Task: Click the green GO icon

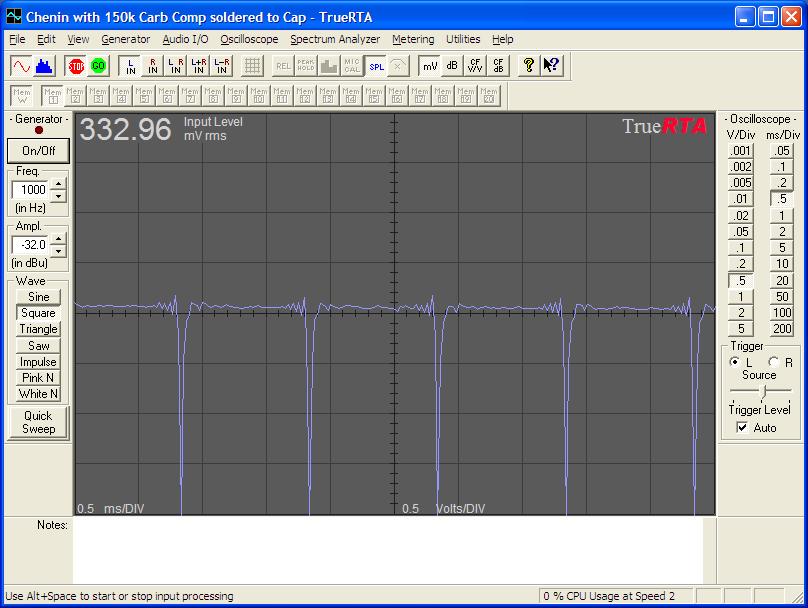Action: pyautogui.click(x=98, y=66)
